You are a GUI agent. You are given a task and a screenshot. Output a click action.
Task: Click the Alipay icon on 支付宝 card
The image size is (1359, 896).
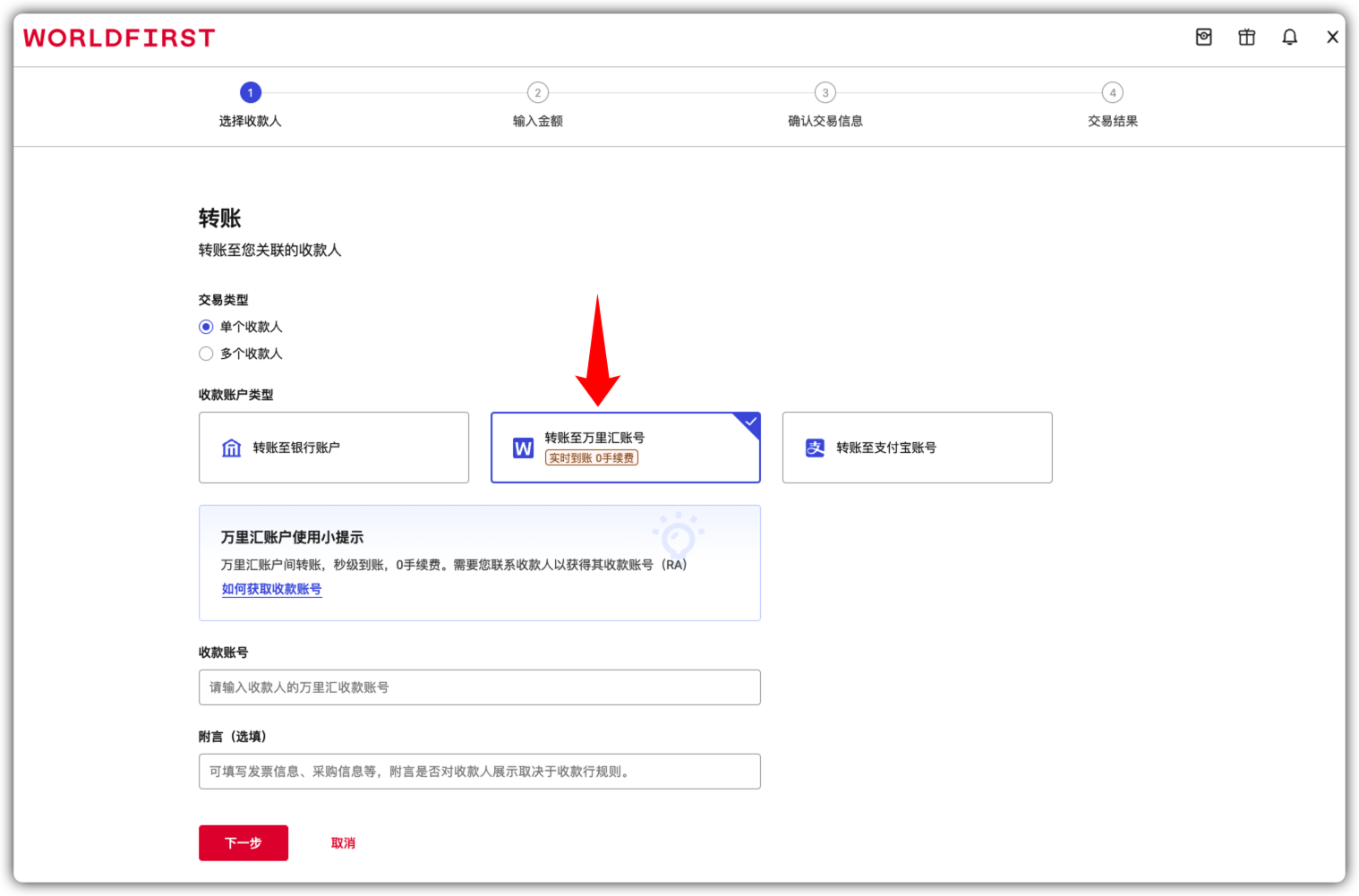coord(815,447)
